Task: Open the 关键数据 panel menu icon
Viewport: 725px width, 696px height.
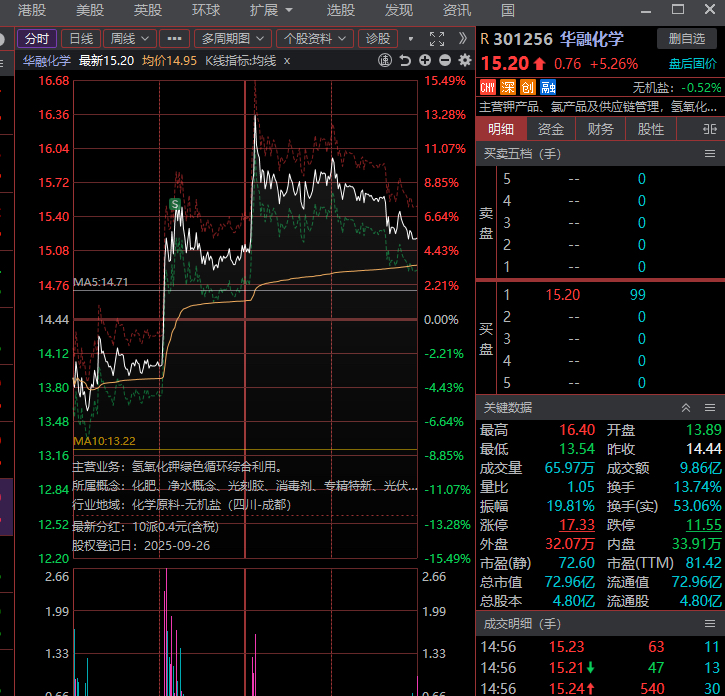Action: 710,407
